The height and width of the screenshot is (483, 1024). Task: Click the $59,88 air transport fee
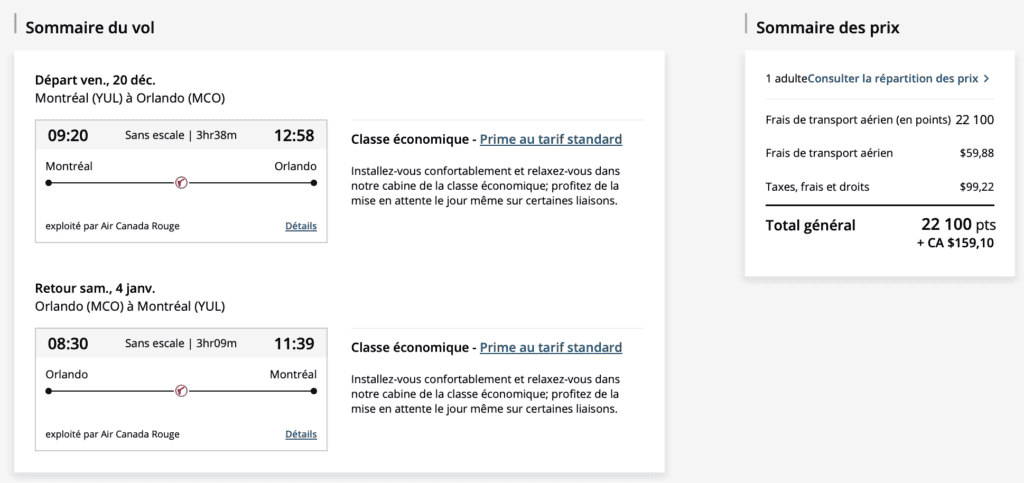point(975,153)
